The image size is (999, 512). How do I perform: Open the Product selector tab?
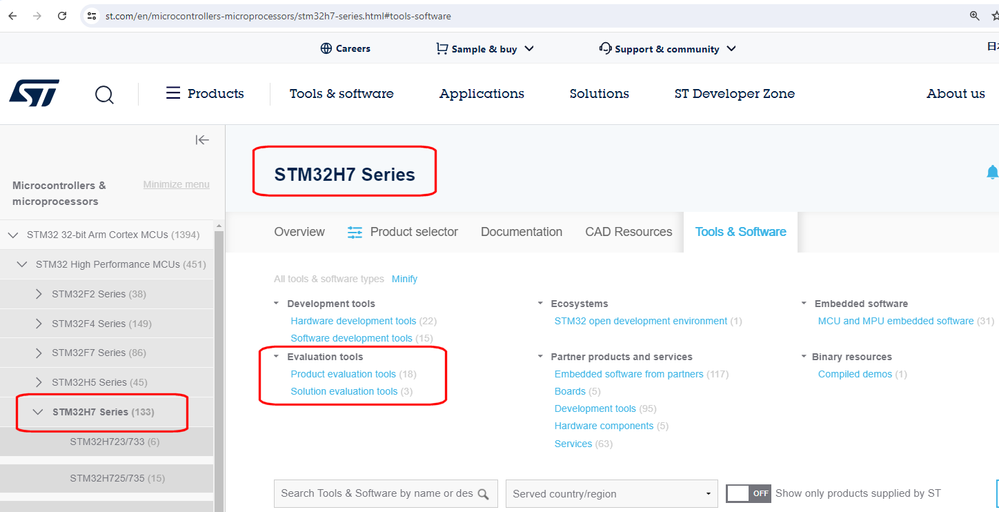pyautogui.click(x=402, y=232)
